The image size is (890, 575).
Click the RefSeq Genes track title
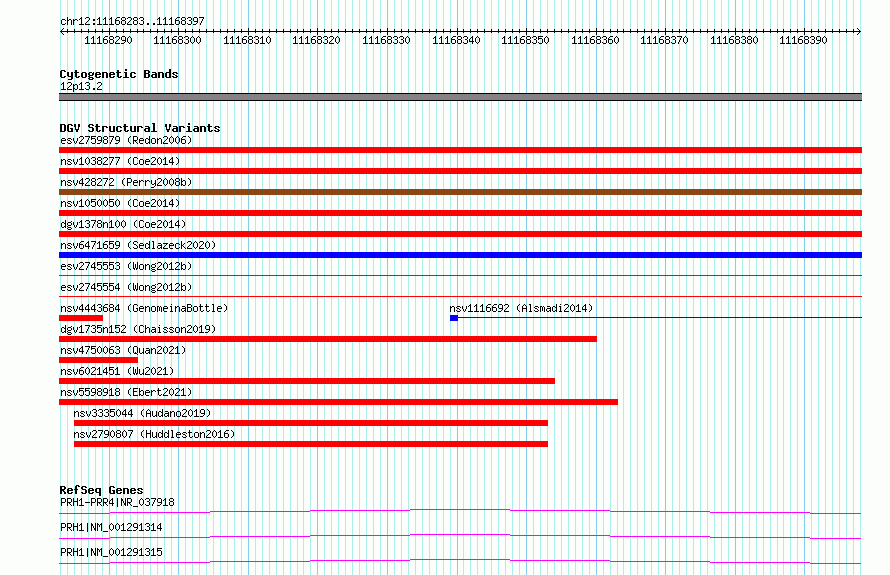(101, 490)
